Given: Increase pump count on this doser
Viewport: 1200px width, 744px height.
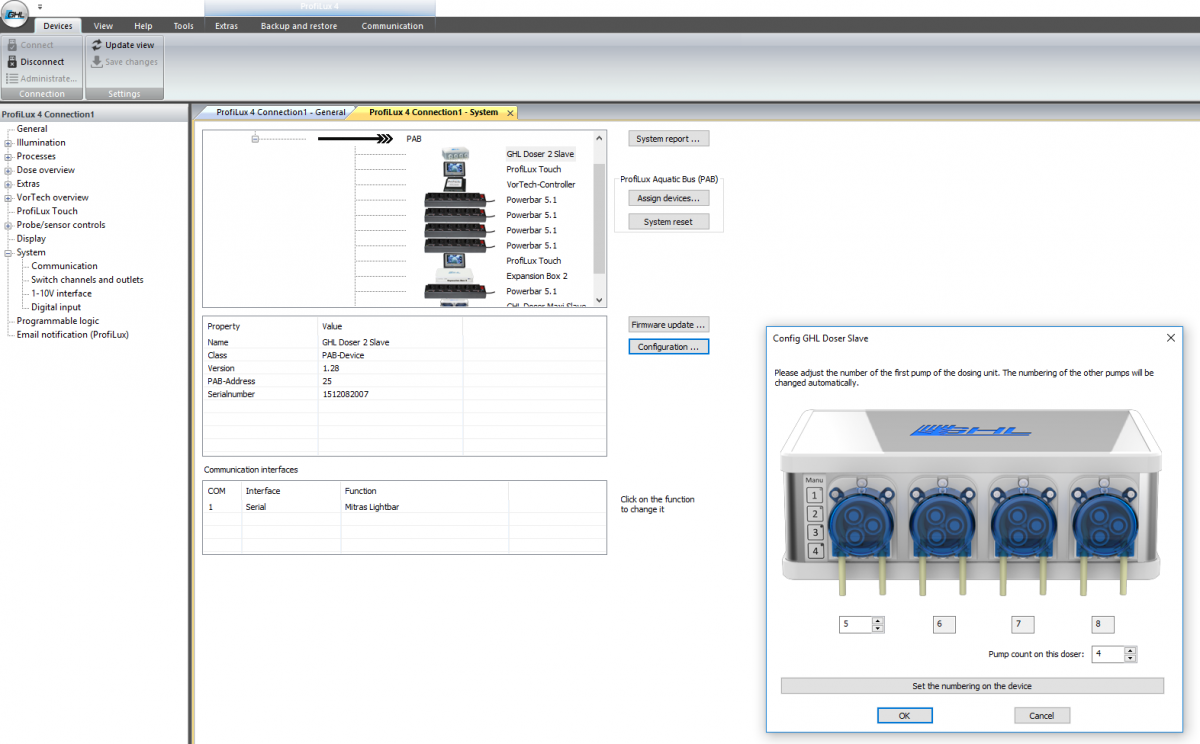Looking at the screenshot, I should click(x=1130, y=651).
